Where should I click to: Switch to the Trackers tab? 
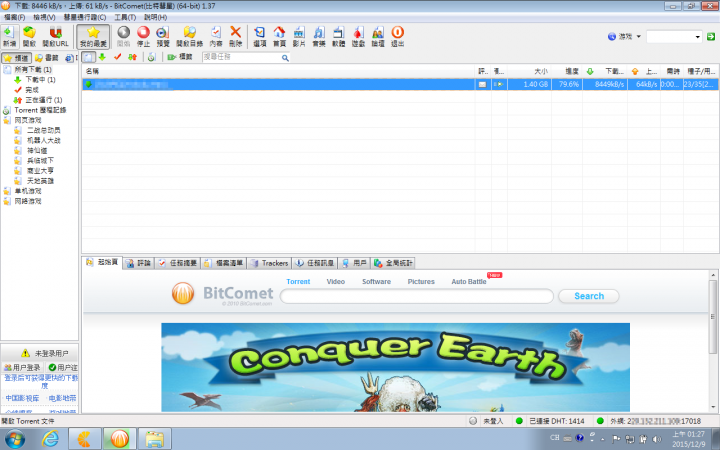270,263
